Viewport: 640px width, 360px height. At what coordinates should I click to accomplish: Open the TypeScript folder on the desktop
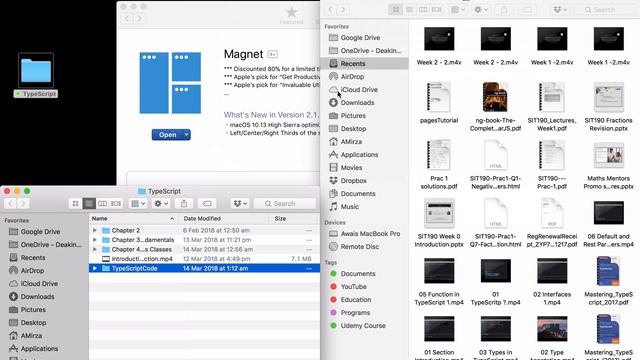point(36,70)
